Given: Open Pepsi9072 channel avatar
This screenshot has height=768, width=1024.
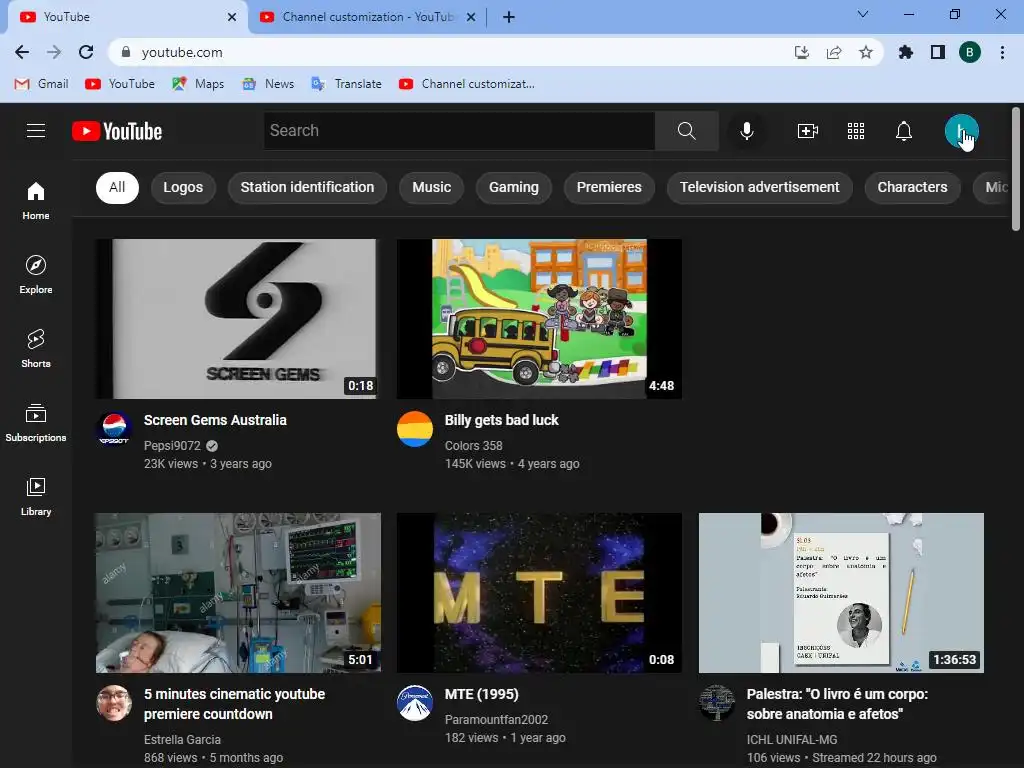Looking at the screenshot, I should click(114, 429).
